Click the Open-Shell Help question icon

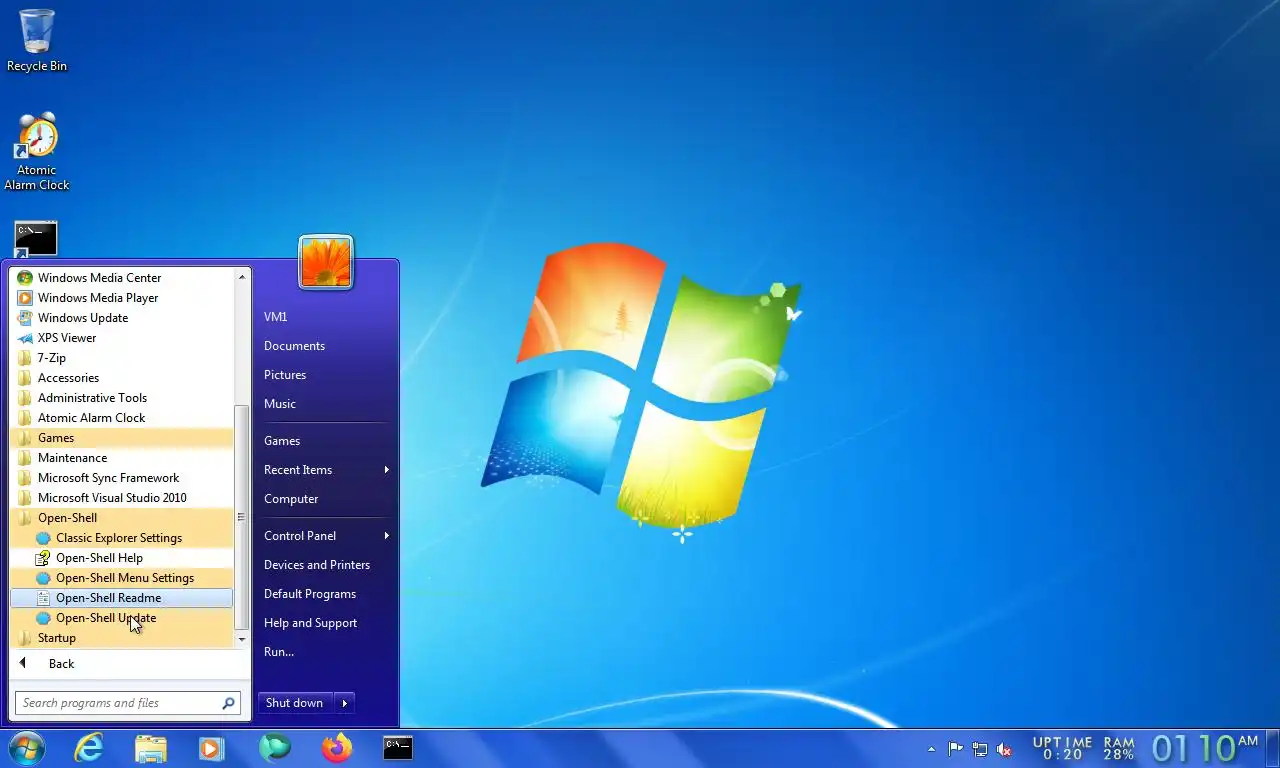pyautogui.click(x=43, y=558)
